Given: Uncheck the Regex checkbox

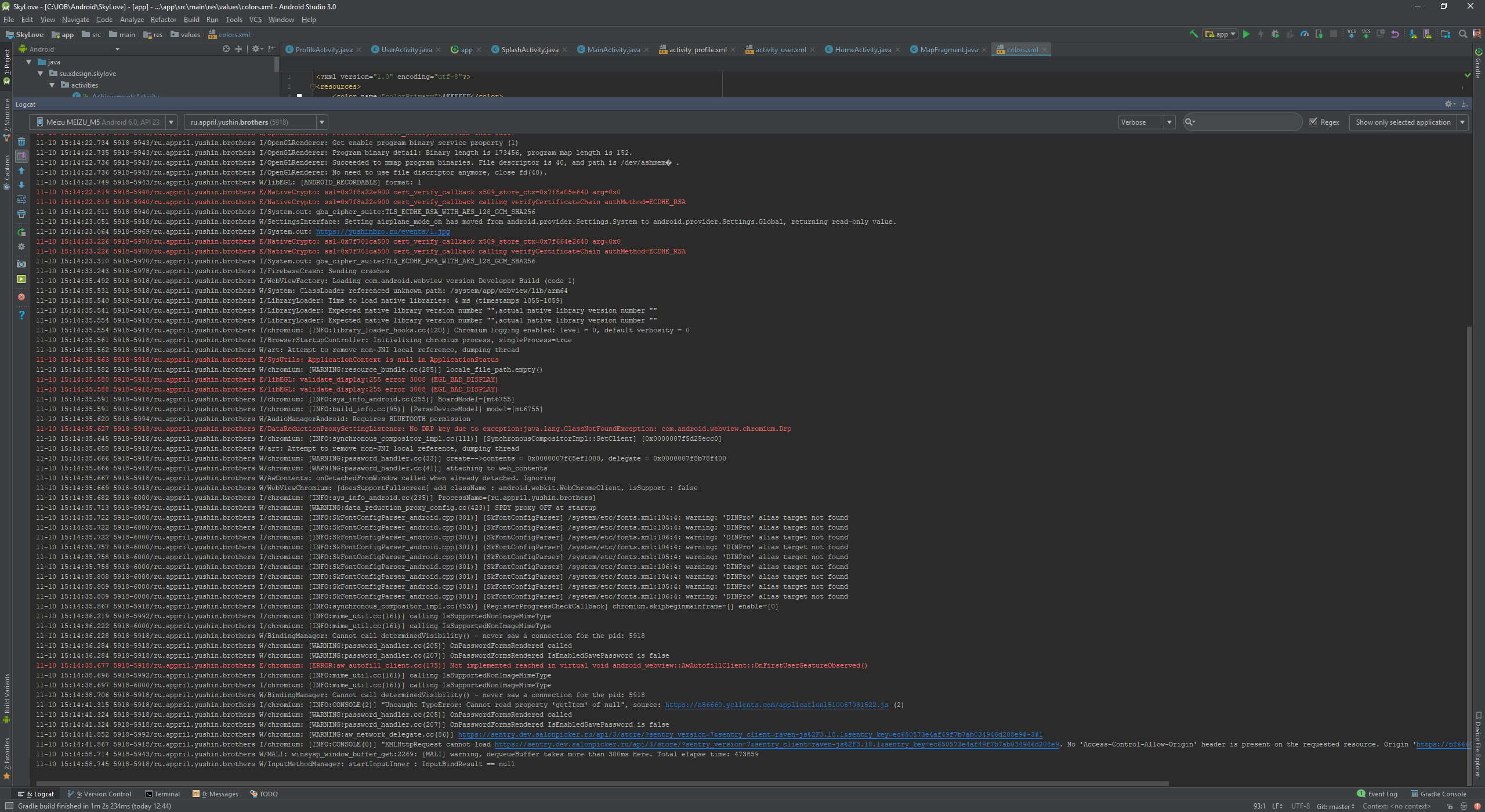Looking at the screenshot, I should tap(1313, 122).
